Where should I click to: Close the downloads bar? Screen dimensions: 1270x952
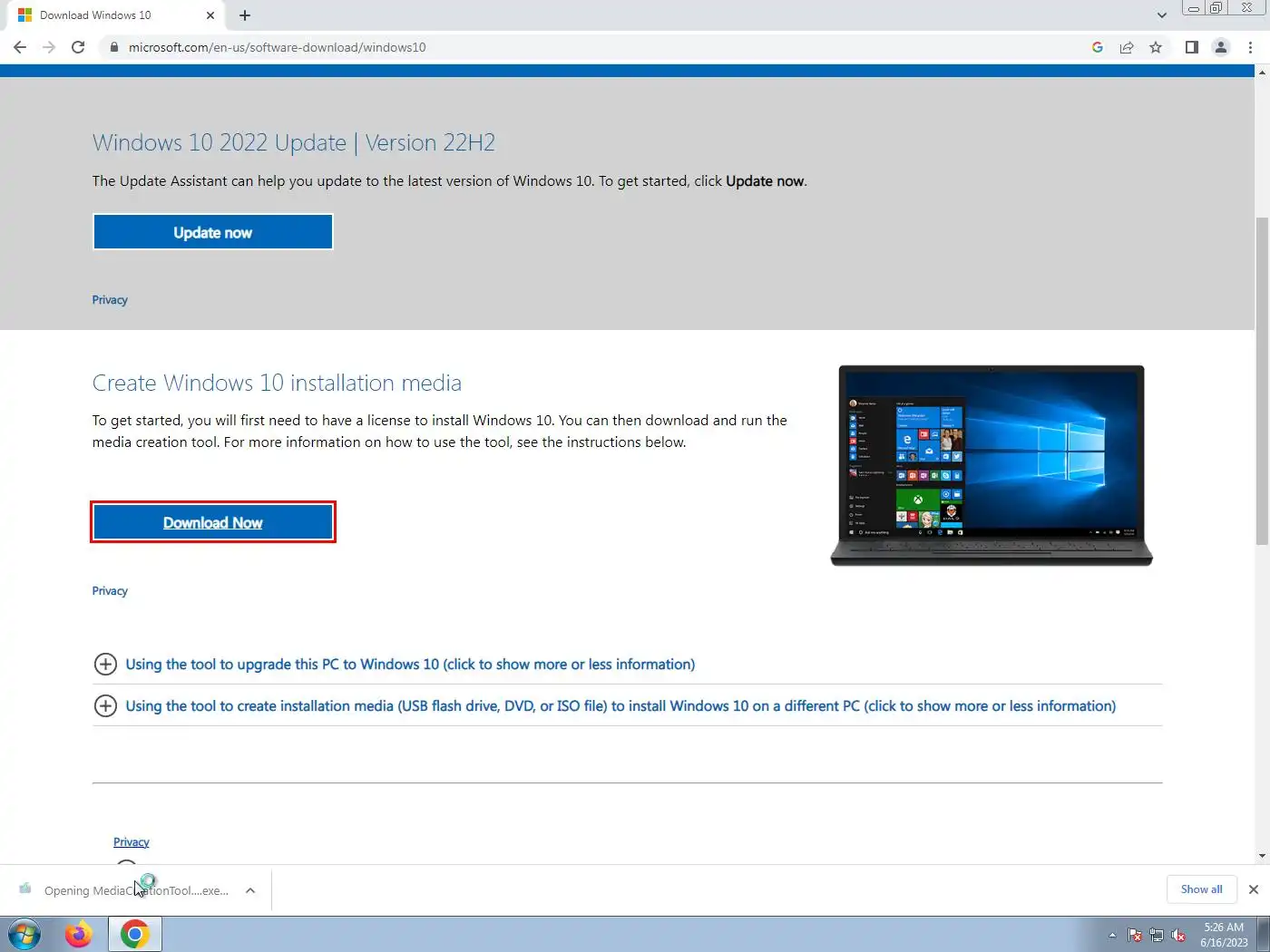pyautogui.click(x=1254, y=889)
